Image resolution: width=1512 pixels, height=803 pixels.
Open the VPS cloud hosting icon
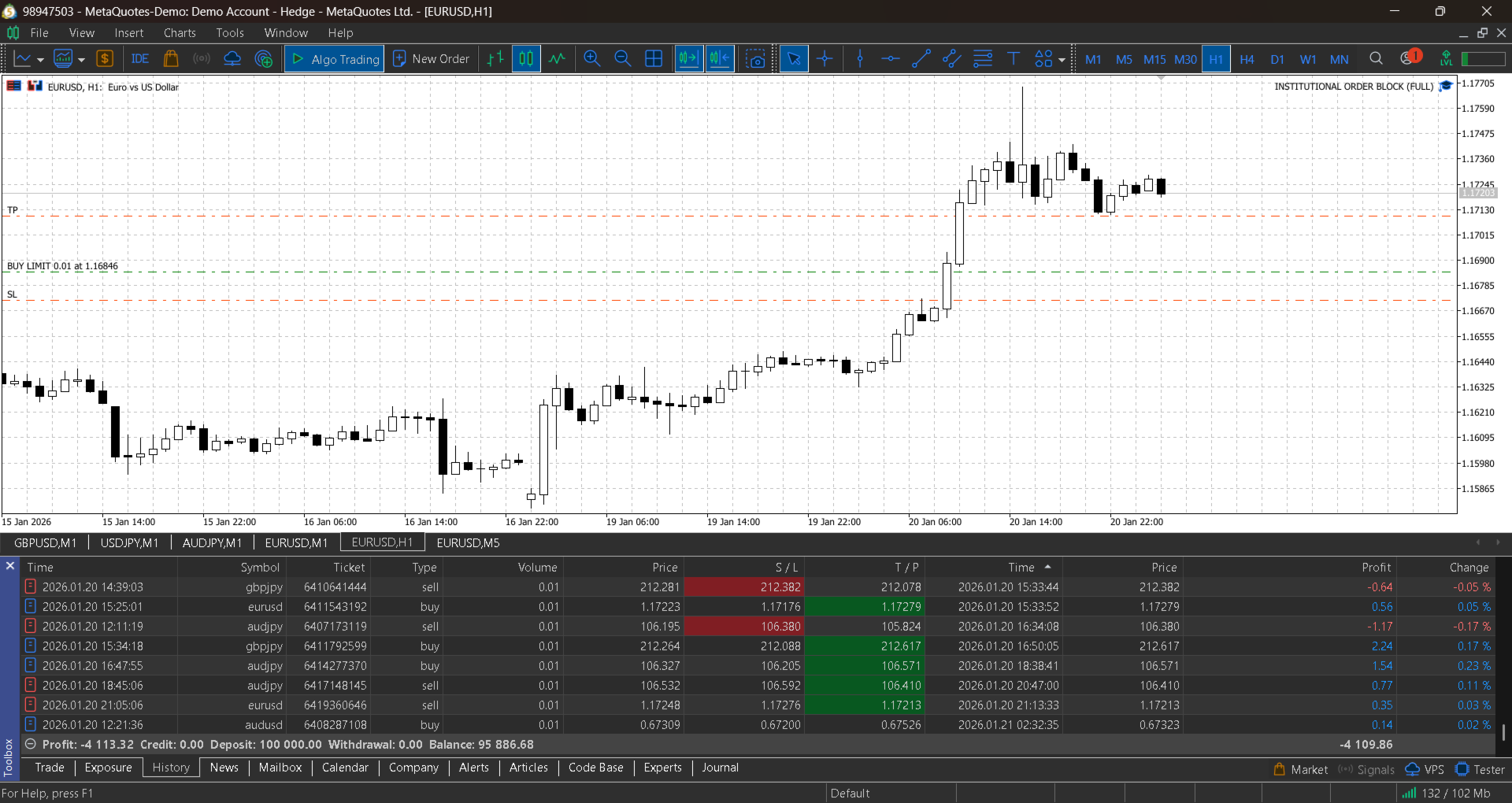click(232, 59)
